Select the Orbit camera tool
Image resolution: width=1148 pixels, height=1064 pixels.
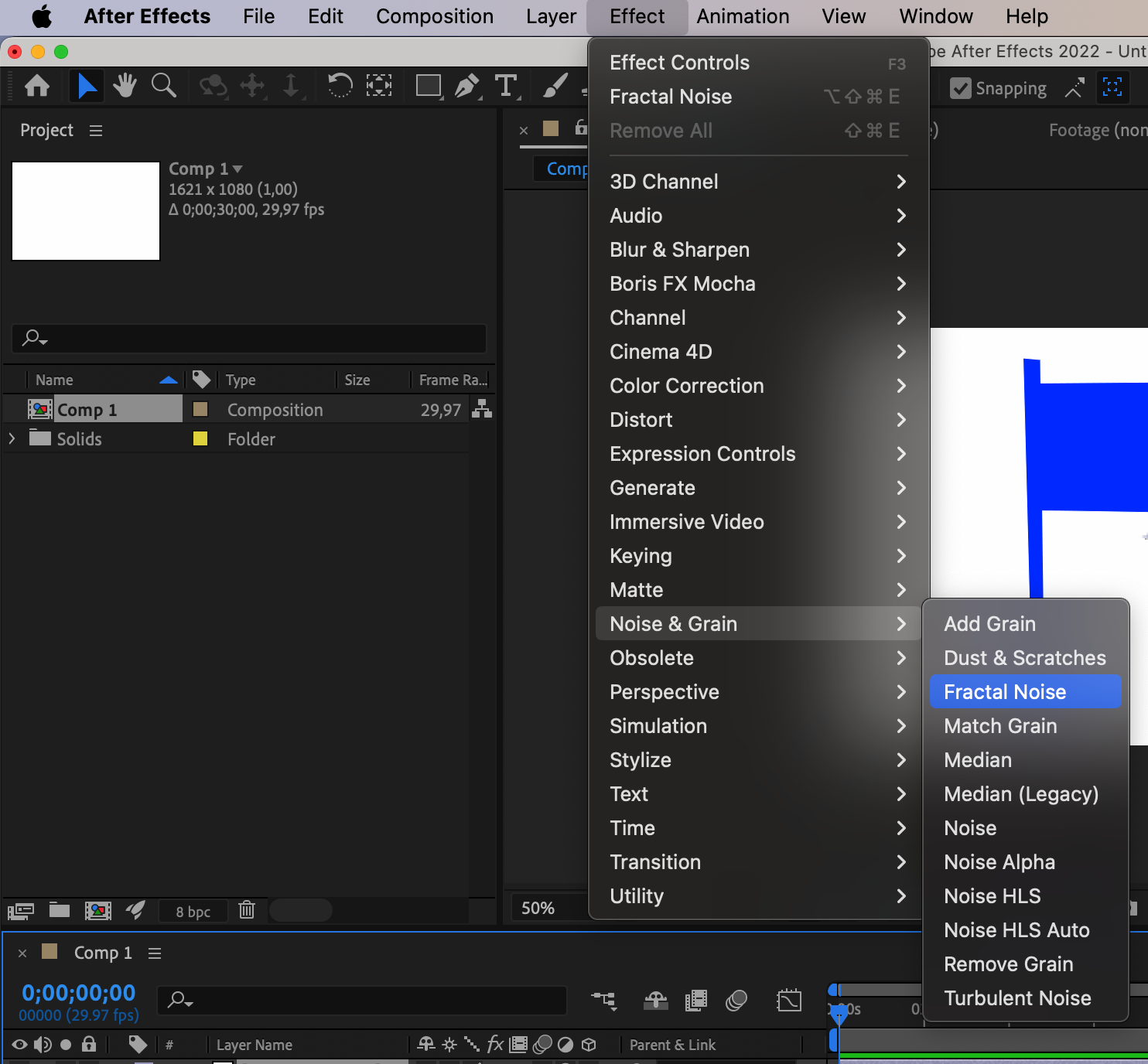click(213, 86)
